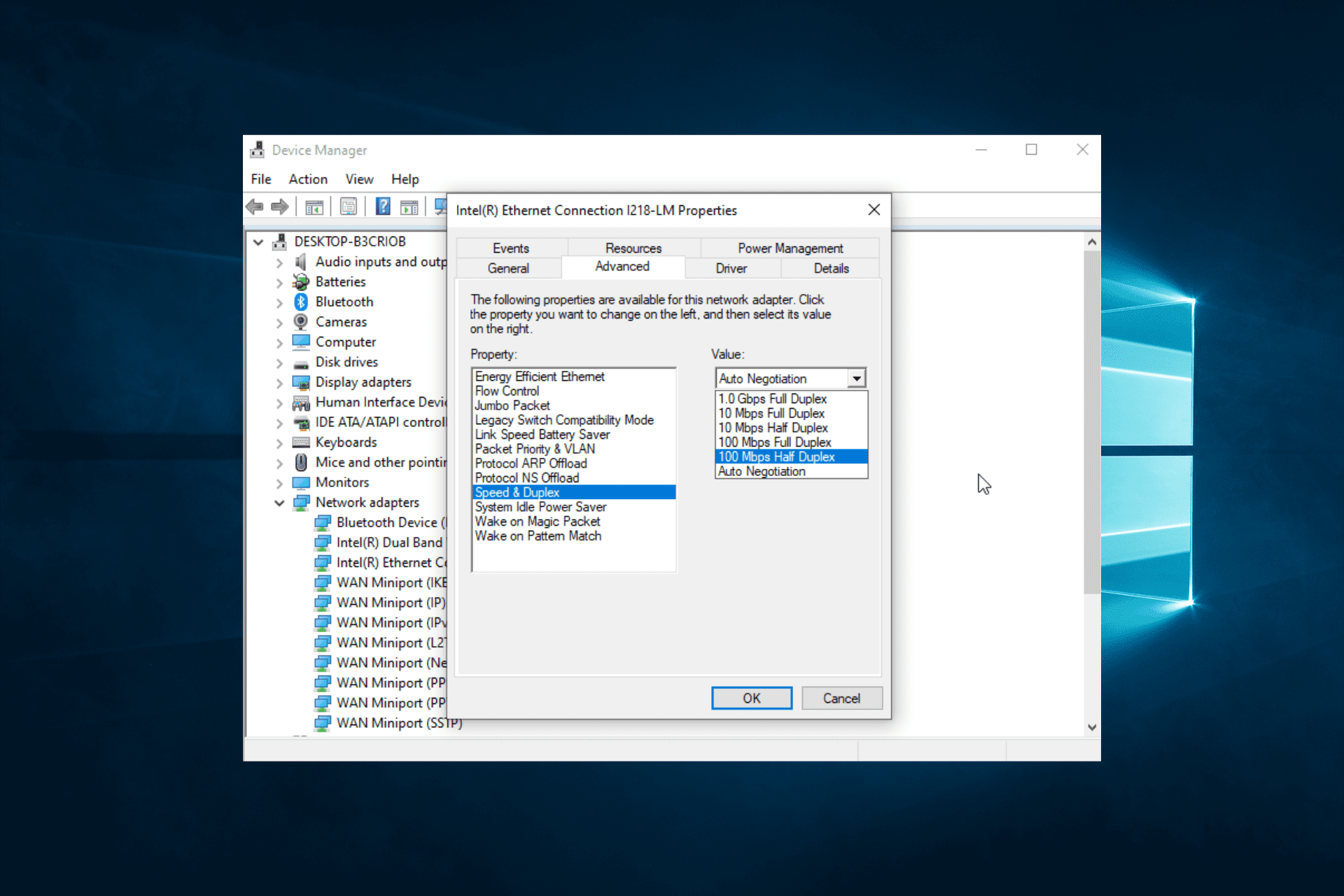
Task: Switch to the Events tab
Action: tap(511, 248)
